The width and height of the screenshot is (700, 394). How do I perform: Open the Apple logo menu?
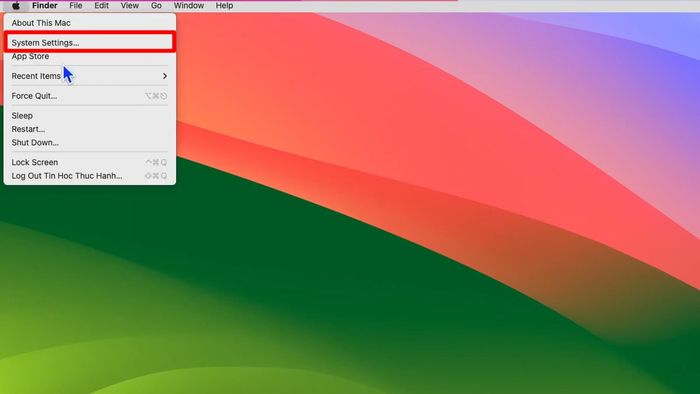[16, 6]
